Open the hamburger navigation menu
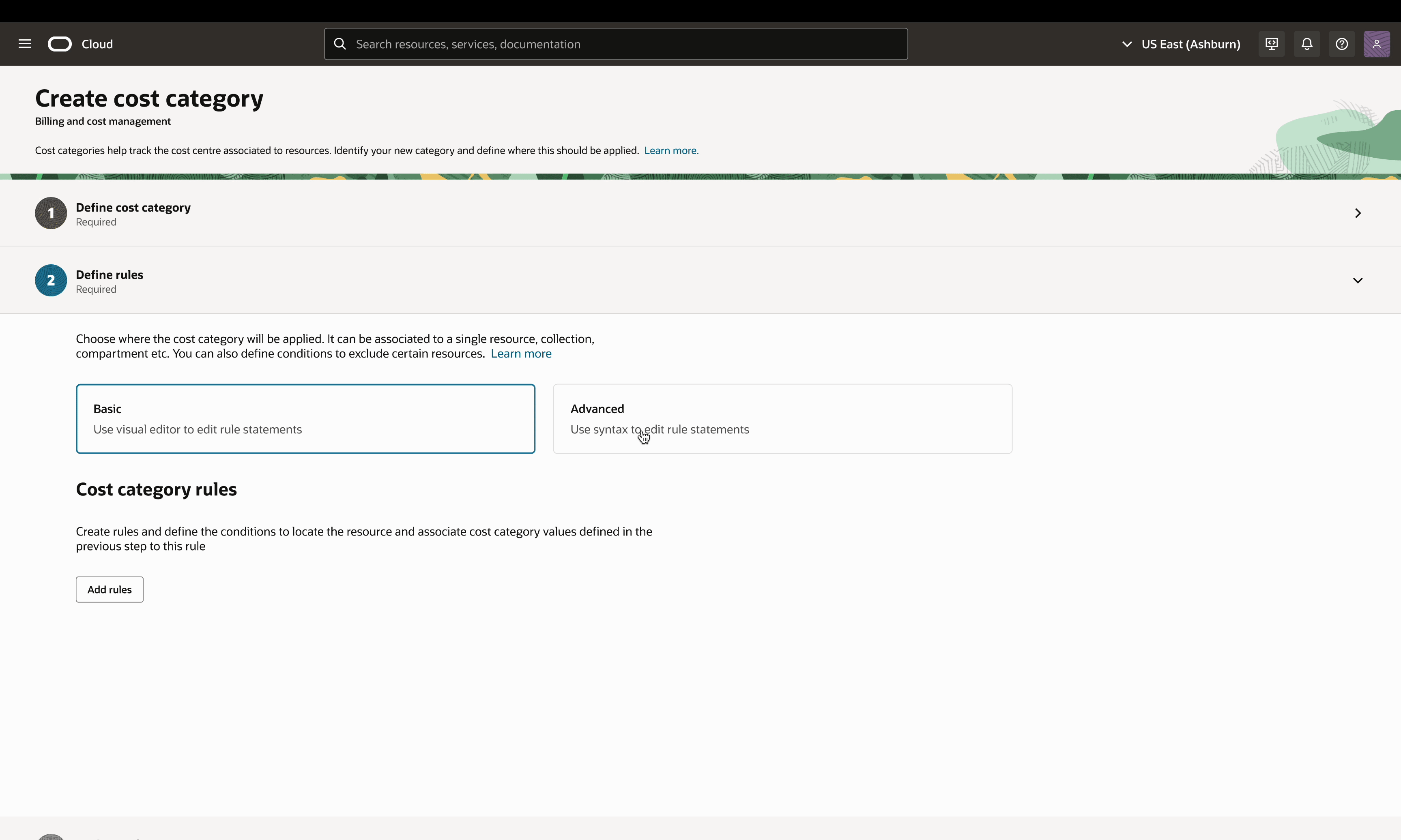Viewport: 1401px width, 840px height. [x=24, y=44]
